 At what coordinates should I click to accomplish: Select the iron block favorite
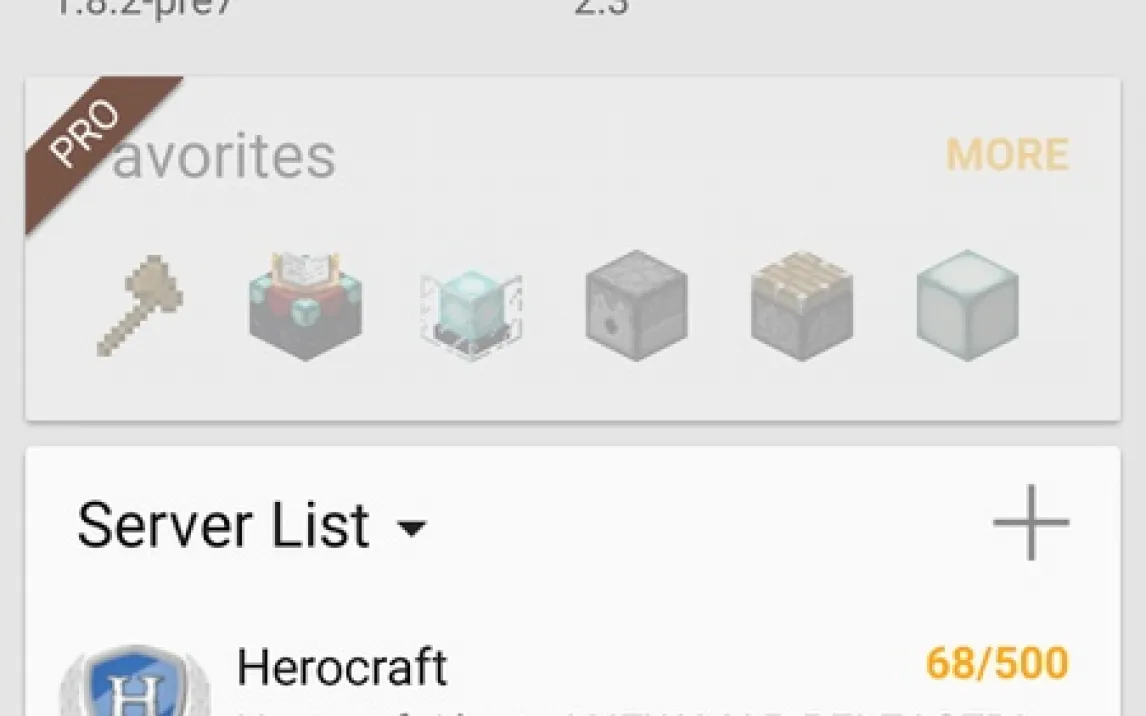tap(967, 305)
